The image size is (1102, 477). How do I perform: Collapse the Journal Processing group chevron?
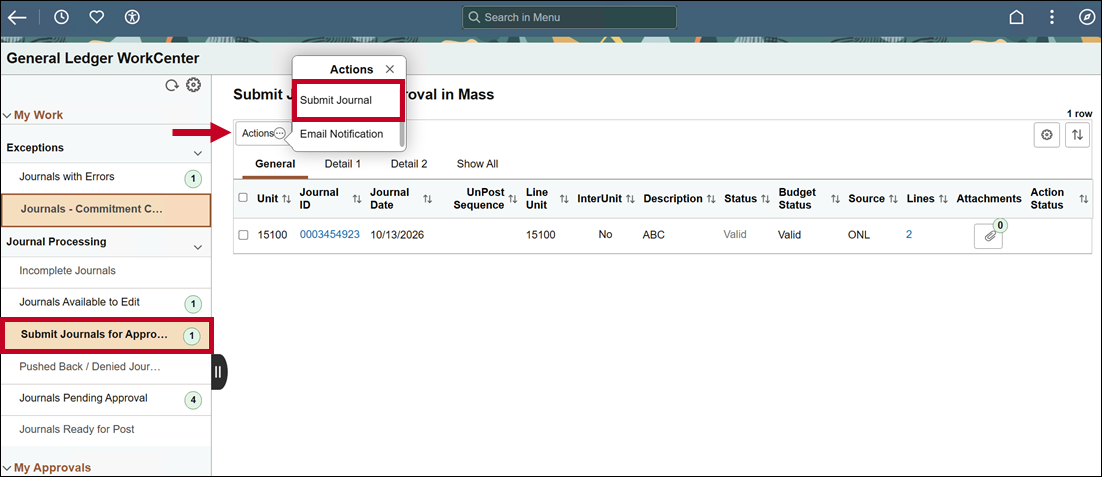pyautogui.click(x=197, y=247)
